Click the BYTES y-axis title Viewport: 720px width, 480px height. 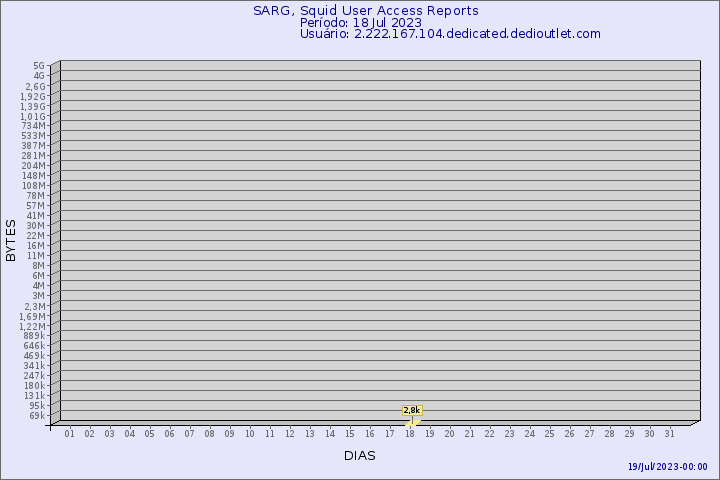(x=11, y=240)
